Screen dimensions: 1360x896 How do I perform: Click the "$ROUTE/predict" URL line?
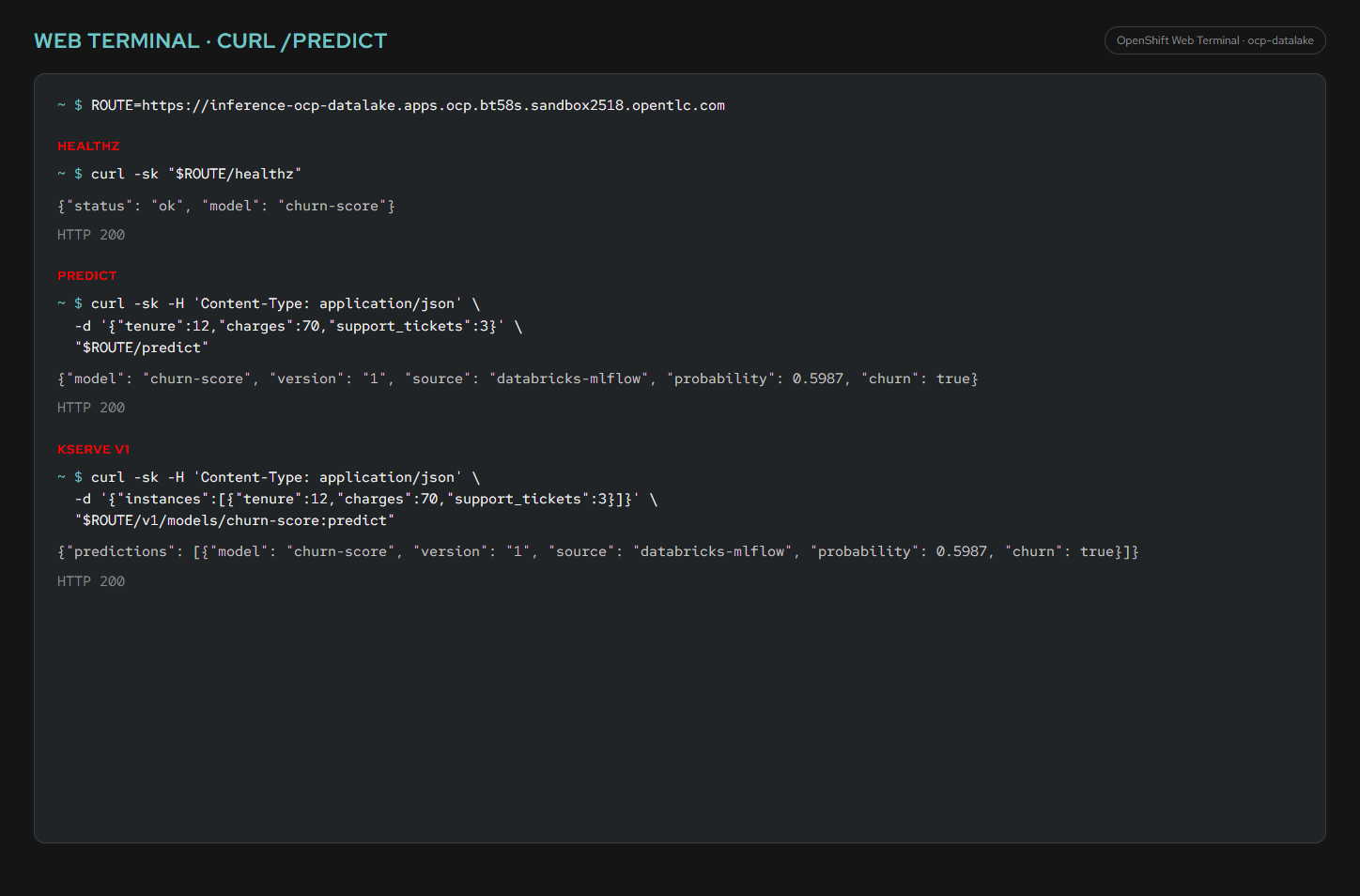(142, 348)
